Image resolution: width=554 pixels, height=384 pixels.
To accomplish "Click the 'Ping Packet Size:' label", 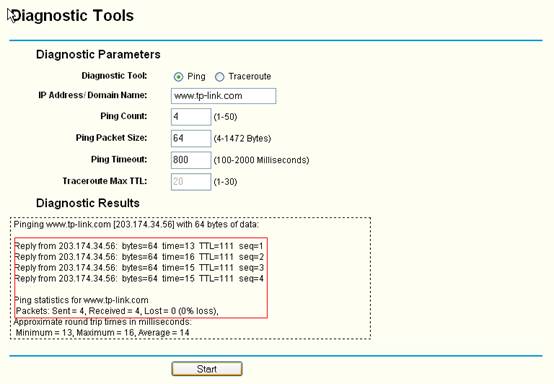I will (x=111, y=137).
